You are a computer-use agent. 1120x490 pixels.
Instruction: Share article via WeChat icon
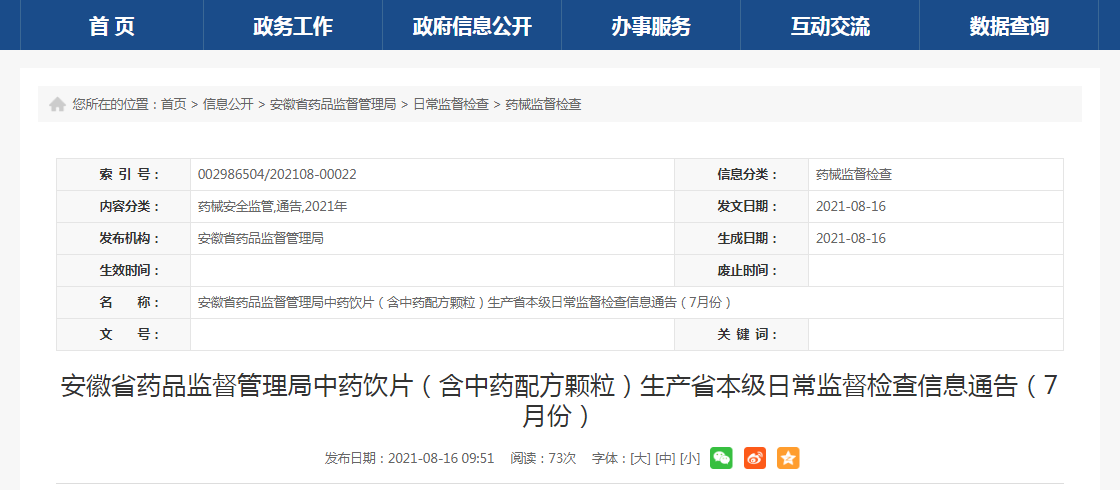coord(721,458)
